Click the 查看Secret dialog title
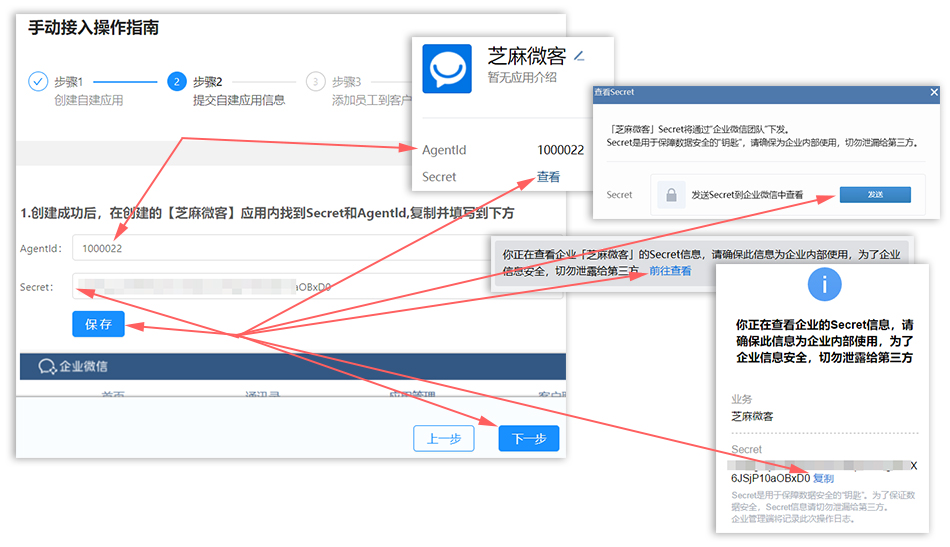 [614, 92]
